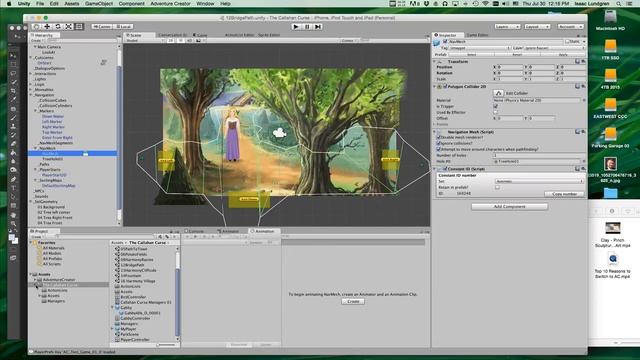Toggle Disable mesh renderer checkbox
Image resolution: width=640 pixels, height=360 pixels.
pyautogui.click(x=438, y=138)
